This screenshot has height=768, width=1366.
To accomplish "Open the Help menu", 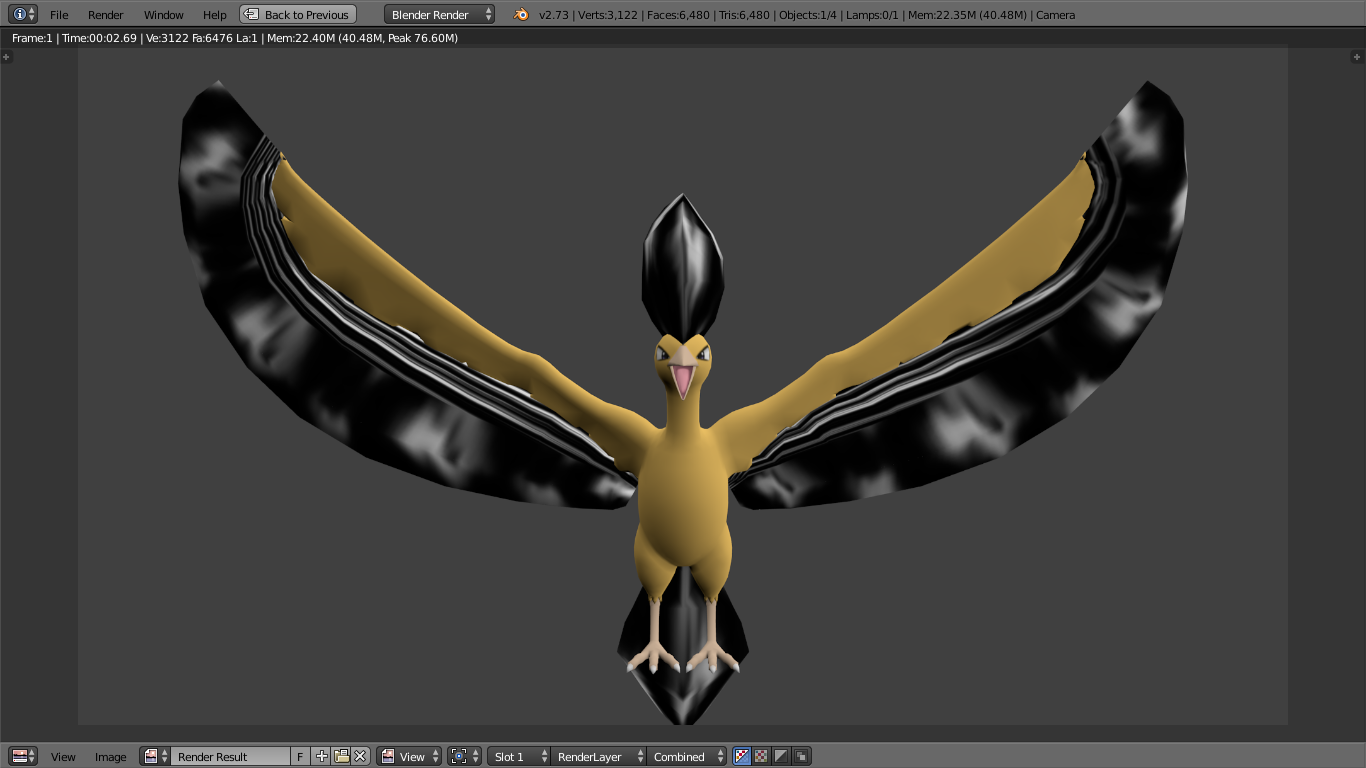I will pyautogui.click(x=215, y=15).
